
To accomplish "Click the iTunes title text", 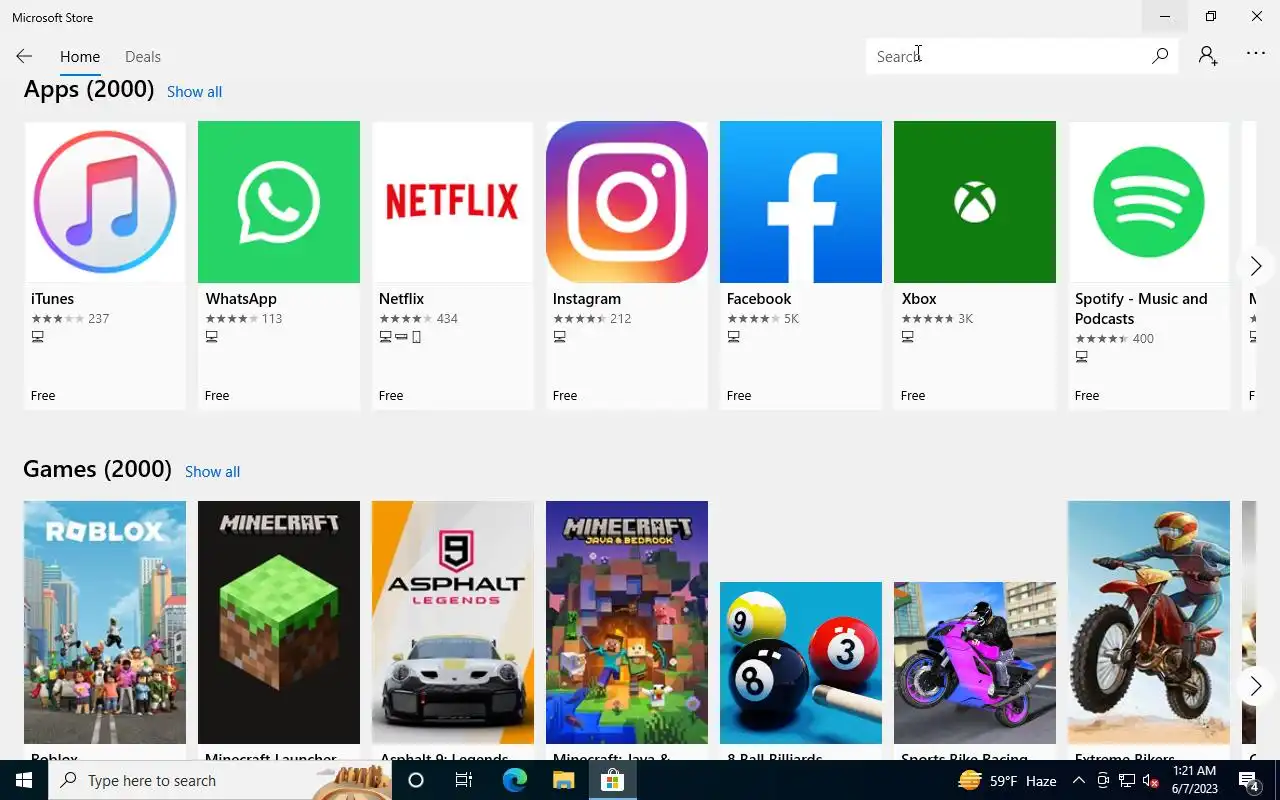I will pos(52,299).
